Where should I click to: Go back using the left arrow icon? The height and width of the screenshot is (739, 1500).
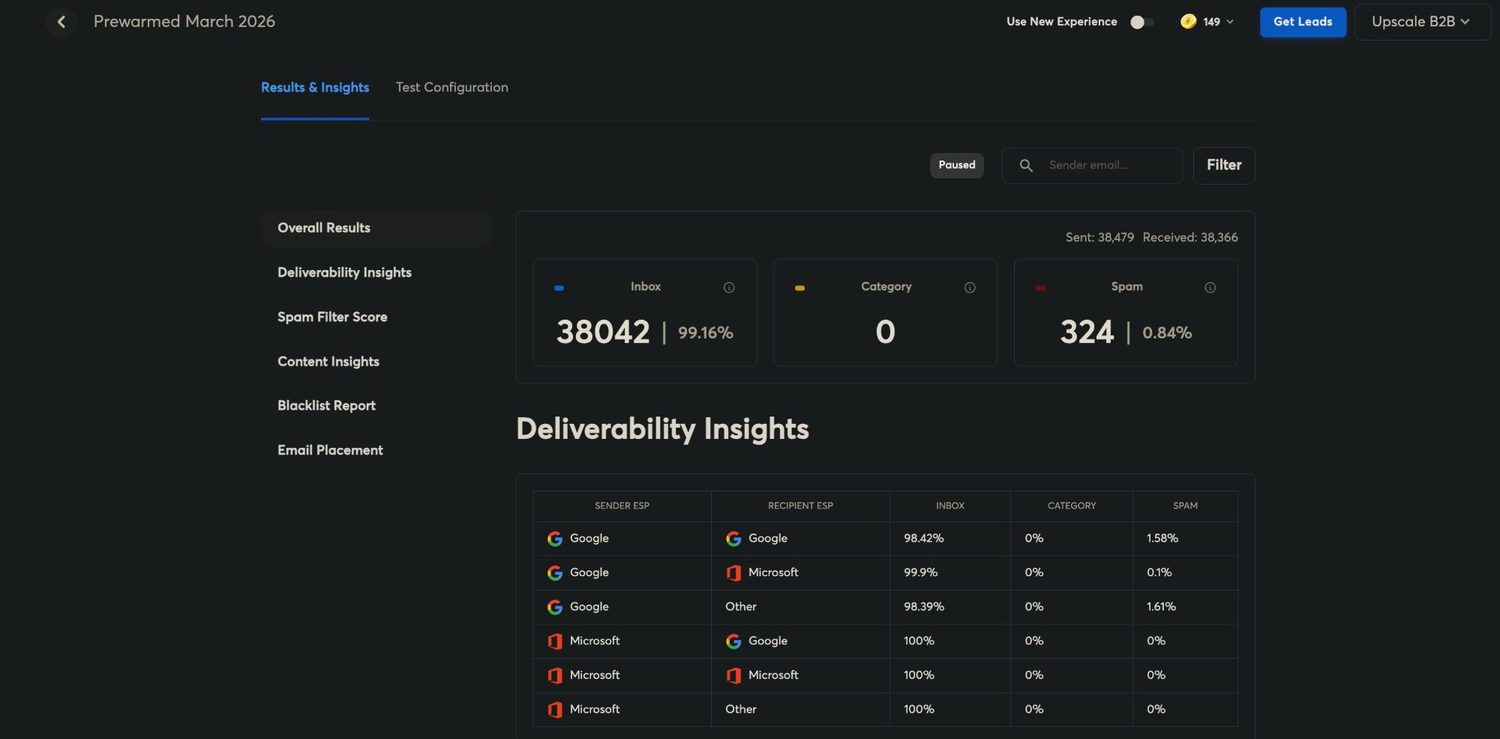[x=61, y=21]
